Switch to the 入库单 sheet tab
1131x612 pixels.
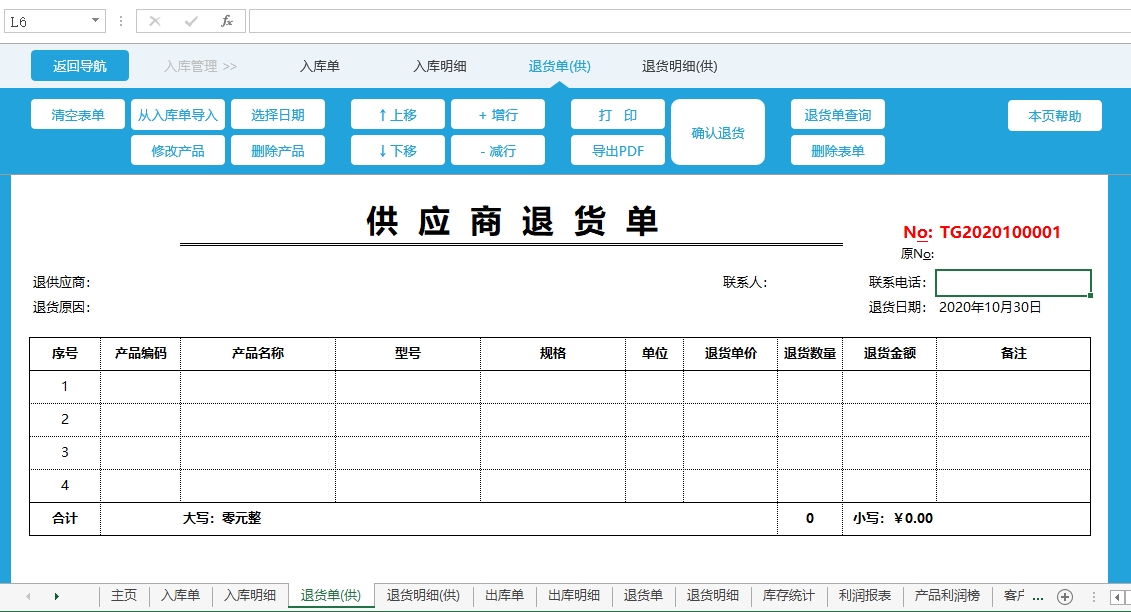pos(180,596)
